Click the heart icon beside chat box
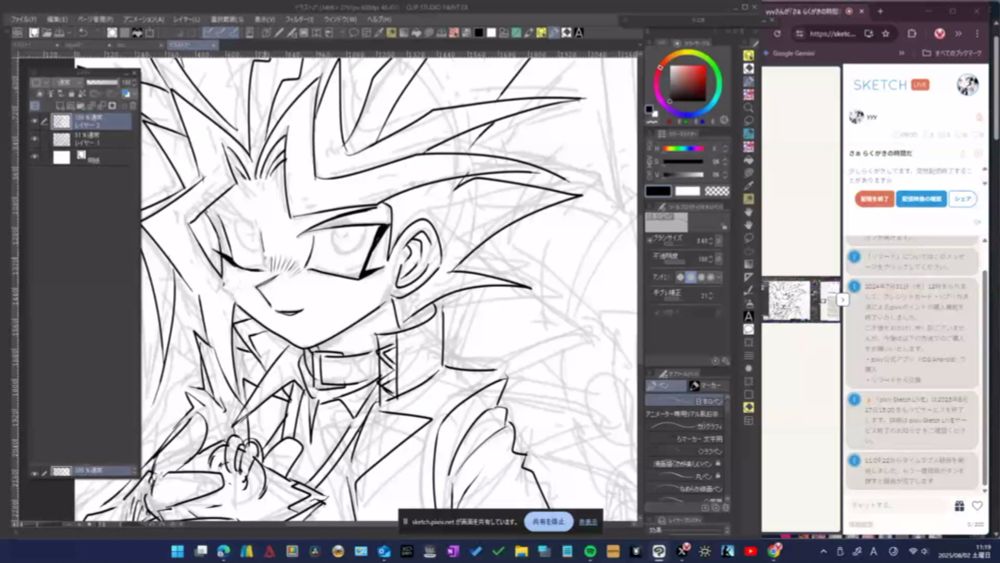This screenshot has height=563, width=1000. 977,506
